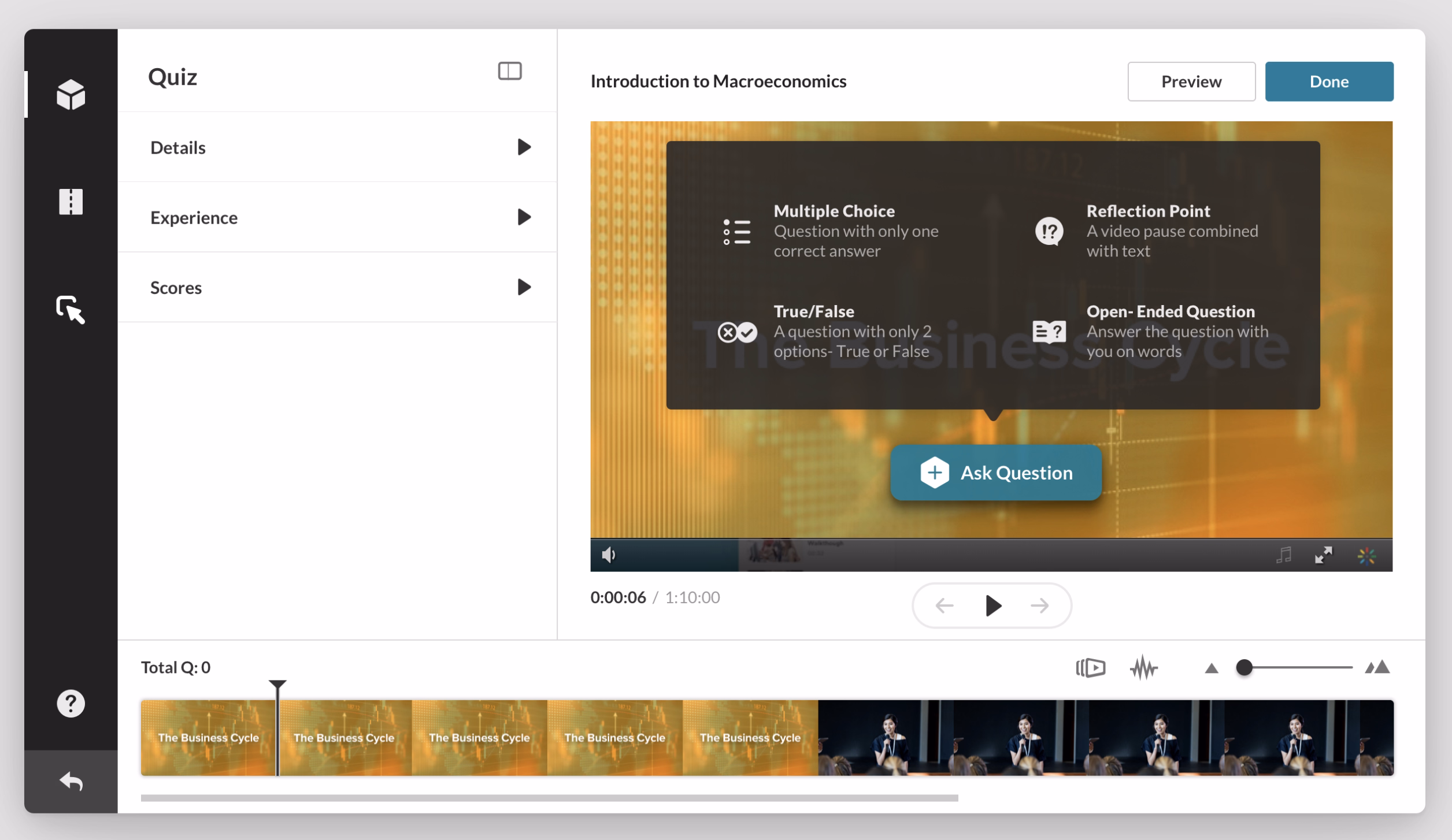Play the video with center play button

tap(993, 605)
